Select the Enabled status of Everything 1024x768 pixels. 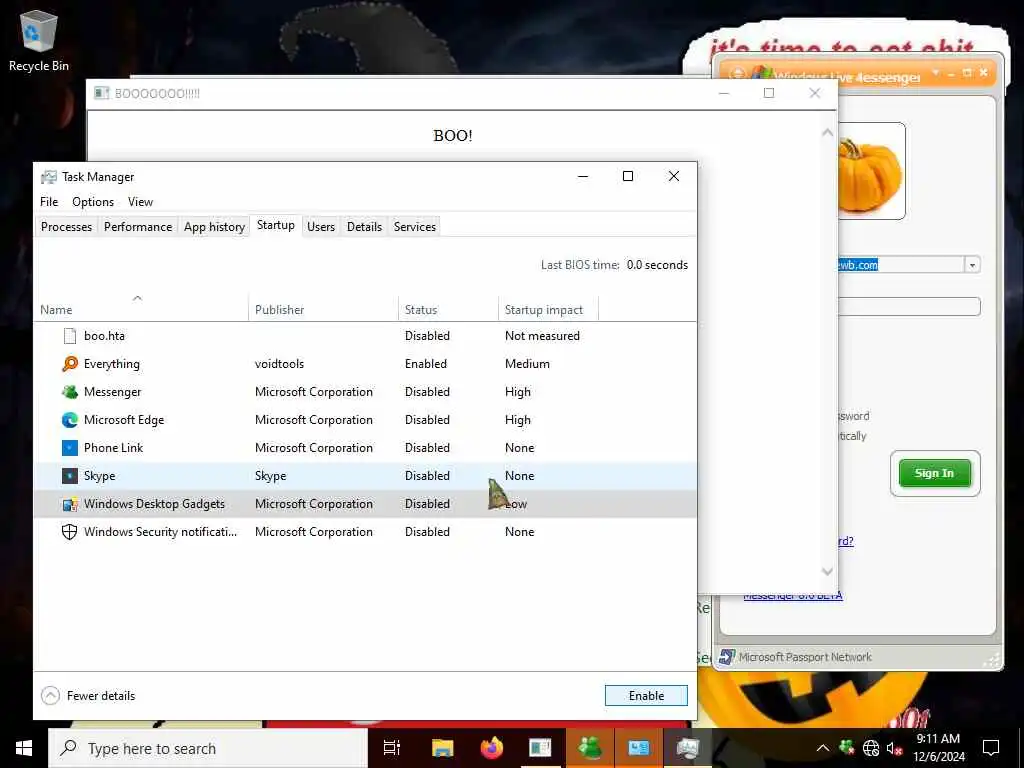pyautogui.click(x=426, y=364)
